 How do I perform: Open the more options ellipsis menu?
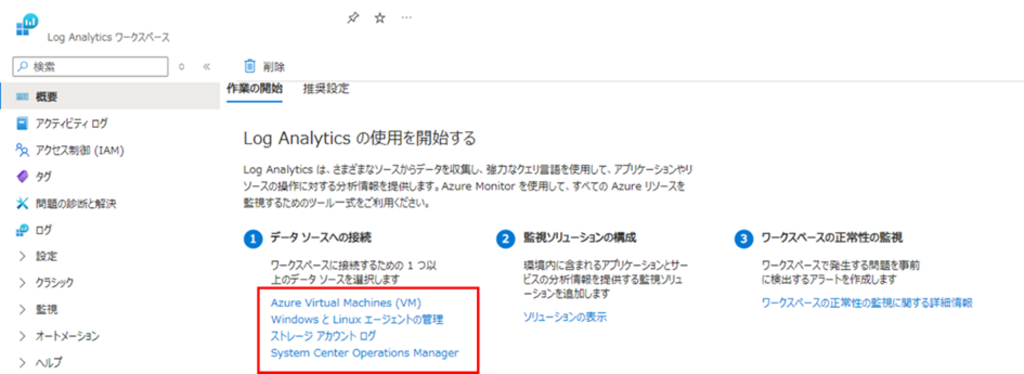pos(406,18)
